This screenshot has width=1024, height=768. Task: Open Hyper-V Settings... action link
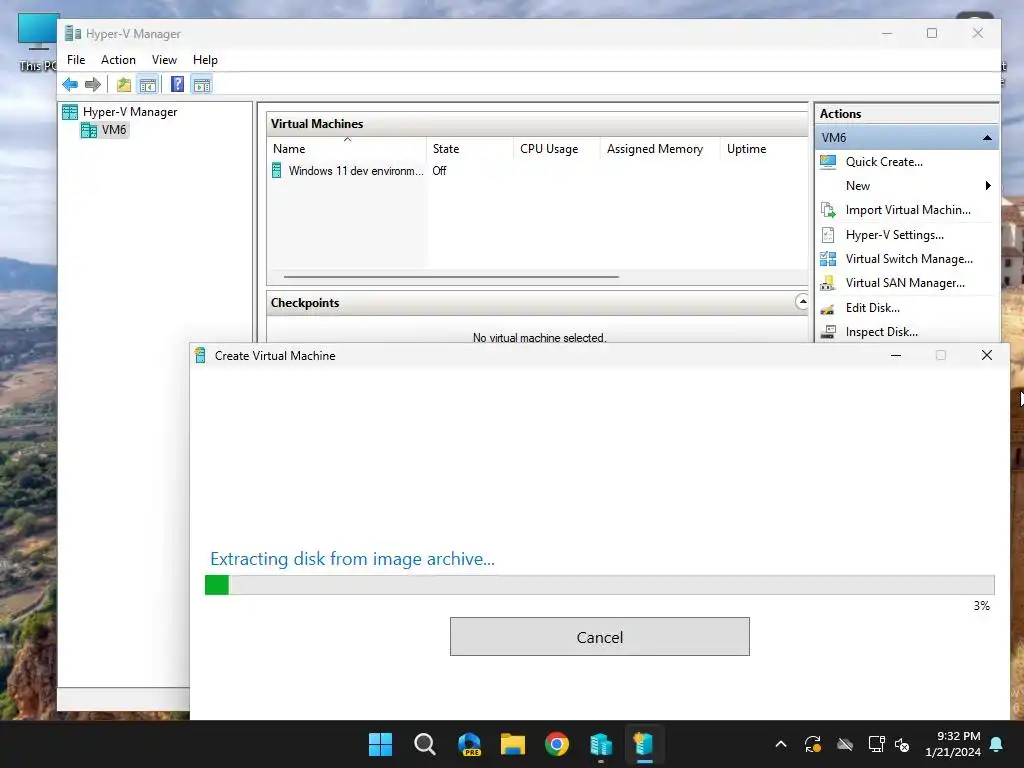pos(894,235)
